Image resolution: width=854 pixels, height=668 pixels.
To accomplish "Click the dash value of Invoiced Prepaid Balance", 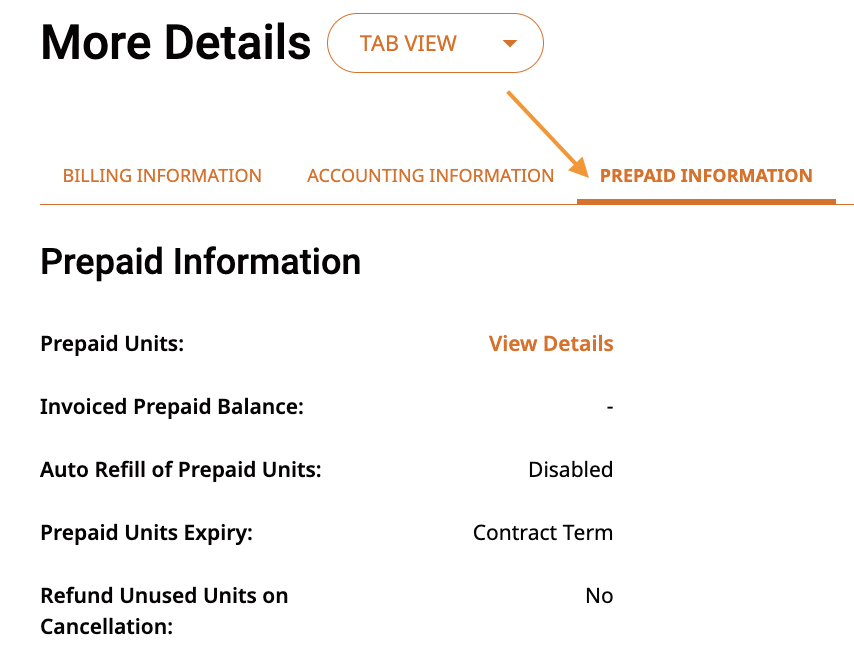I will tap(609, 407).
